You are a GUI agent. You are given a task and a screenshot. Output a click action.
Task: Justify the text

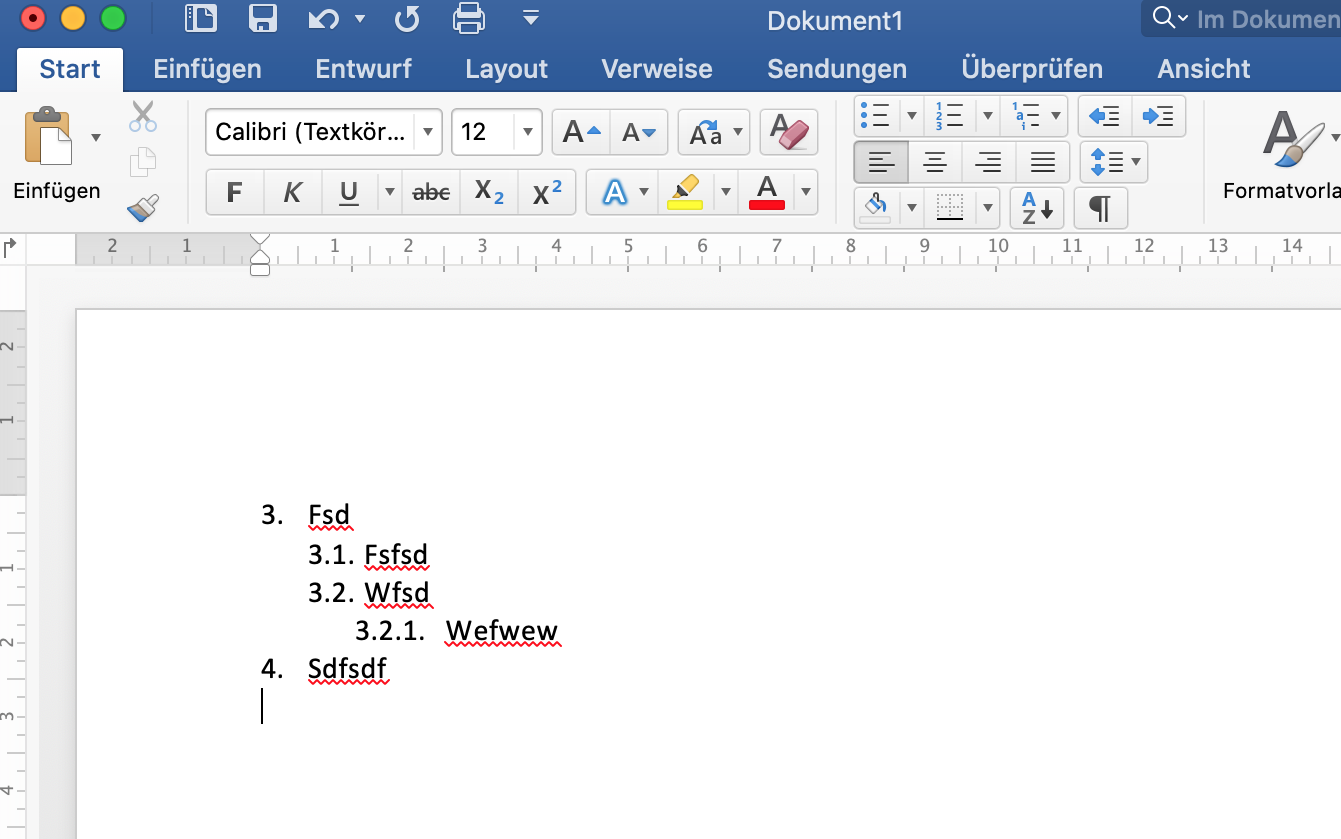1043,161
